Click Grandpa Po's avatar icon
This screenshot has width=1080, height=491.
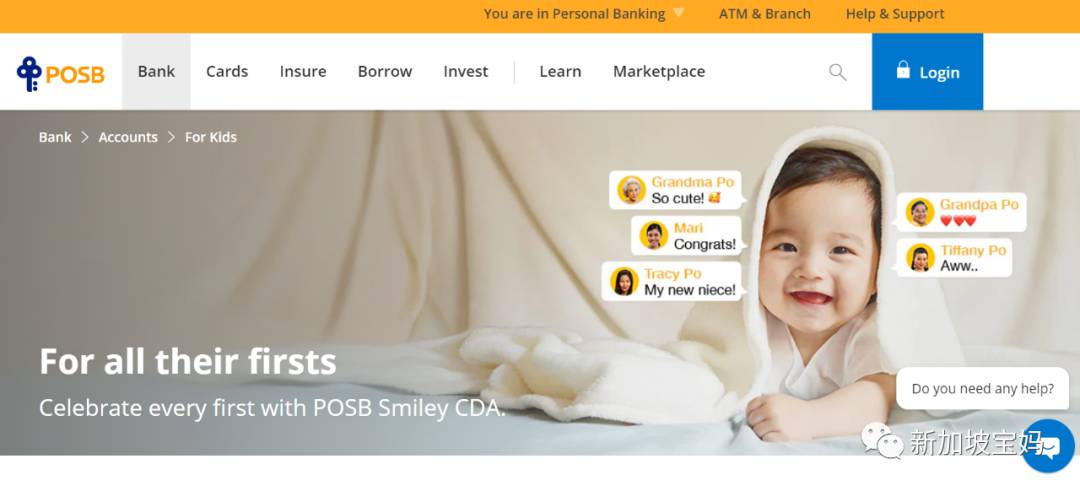[x=920, y=212]
